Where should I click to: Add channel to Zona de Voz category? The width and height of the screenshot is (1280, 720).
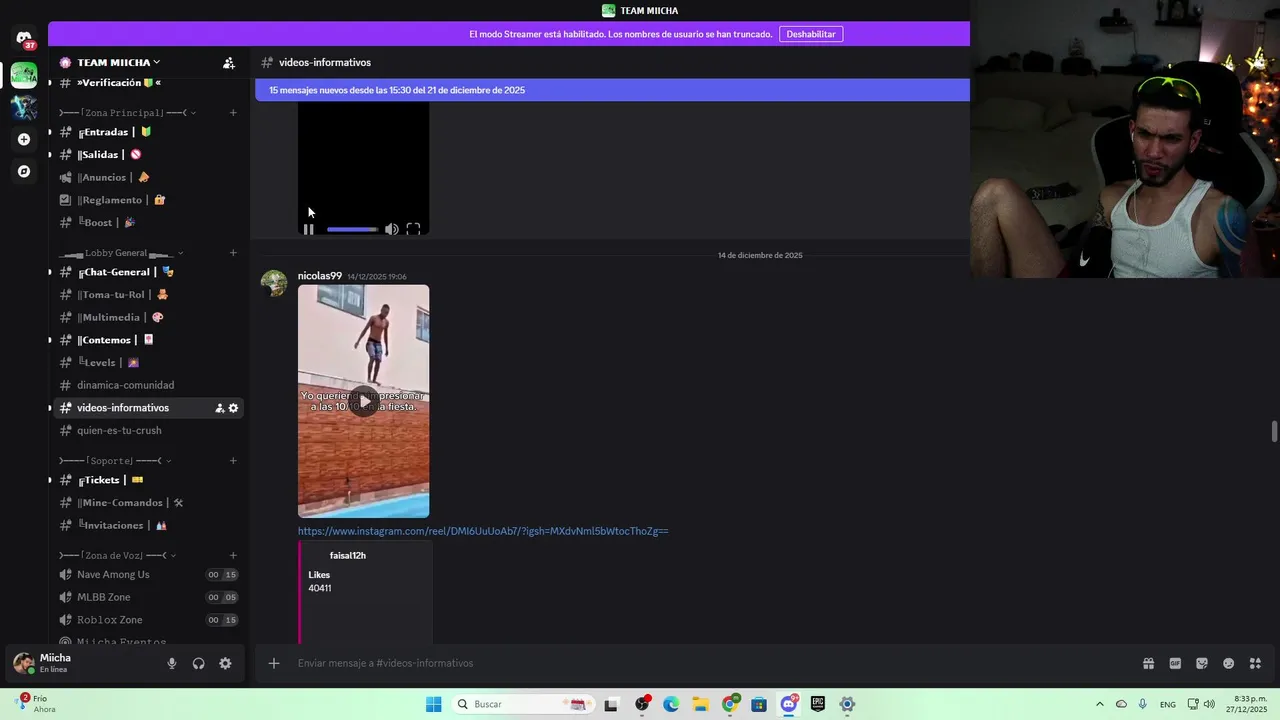pos(233,555)
